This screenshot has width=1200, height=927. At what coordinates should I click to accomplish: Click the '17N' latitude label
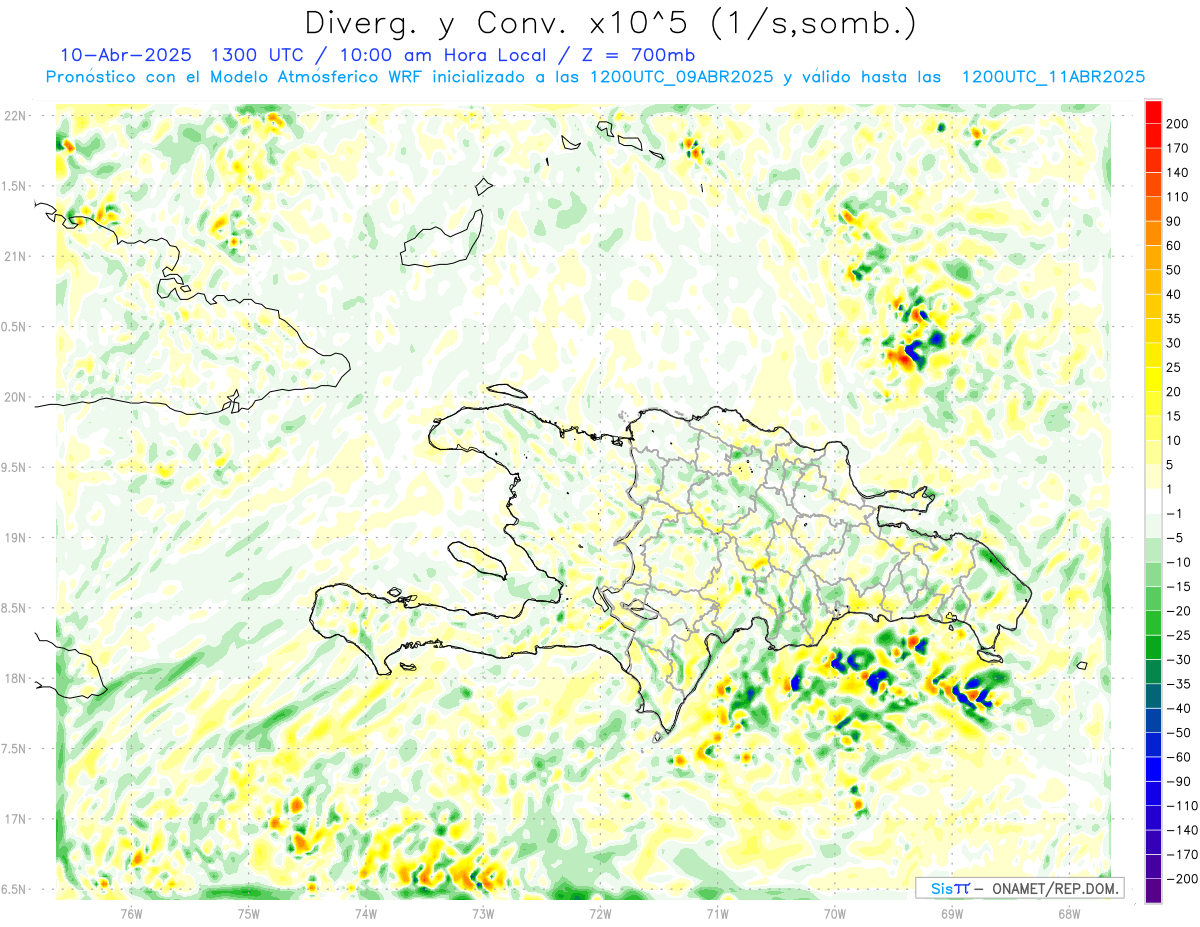[15, 819]
